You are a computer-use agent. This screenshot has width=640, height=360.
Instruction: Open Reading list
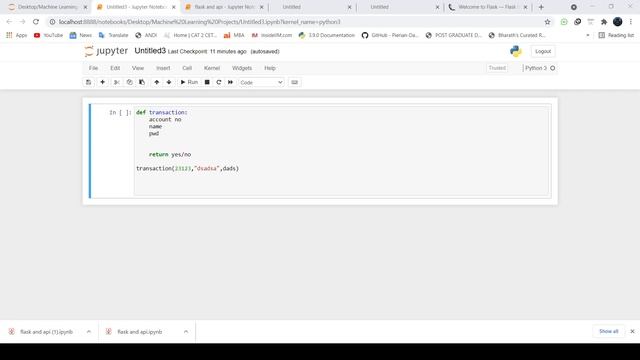click(616, 36)
